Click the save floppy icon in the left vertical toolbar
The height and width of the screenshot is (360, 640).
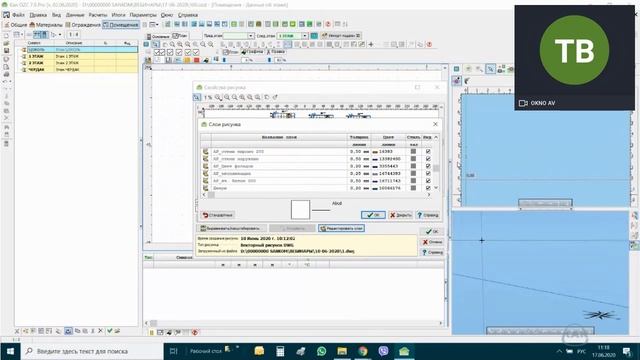pyautogui.click(x=6, y=51)
